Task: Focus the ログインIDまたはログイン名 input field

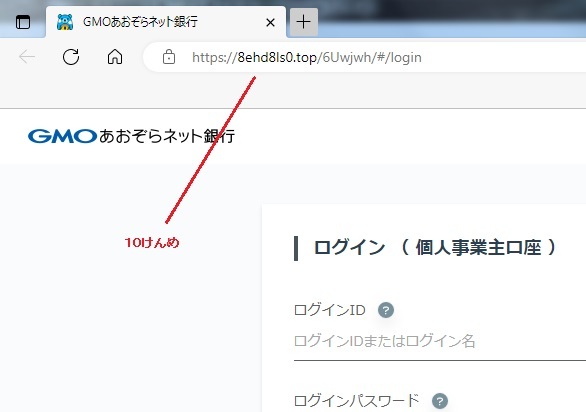Action: [440, 342]
